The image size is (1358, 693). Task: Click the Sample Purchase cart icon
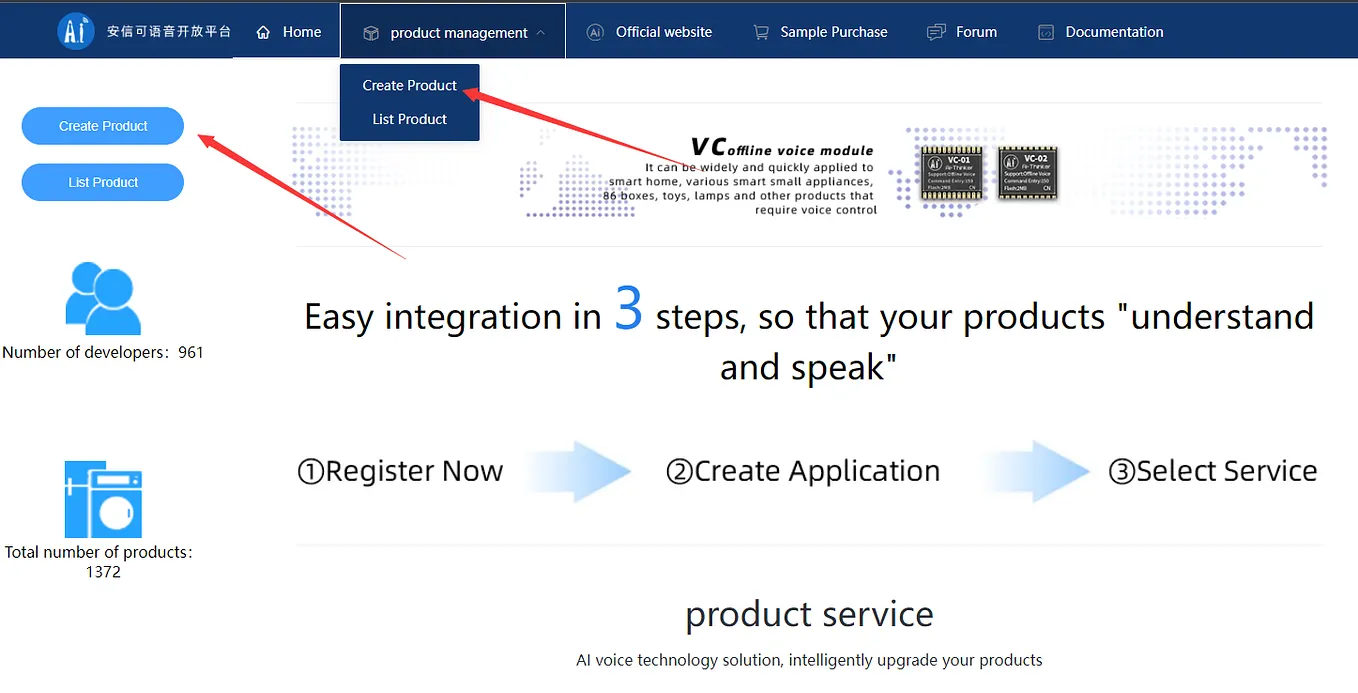[761, 31]
